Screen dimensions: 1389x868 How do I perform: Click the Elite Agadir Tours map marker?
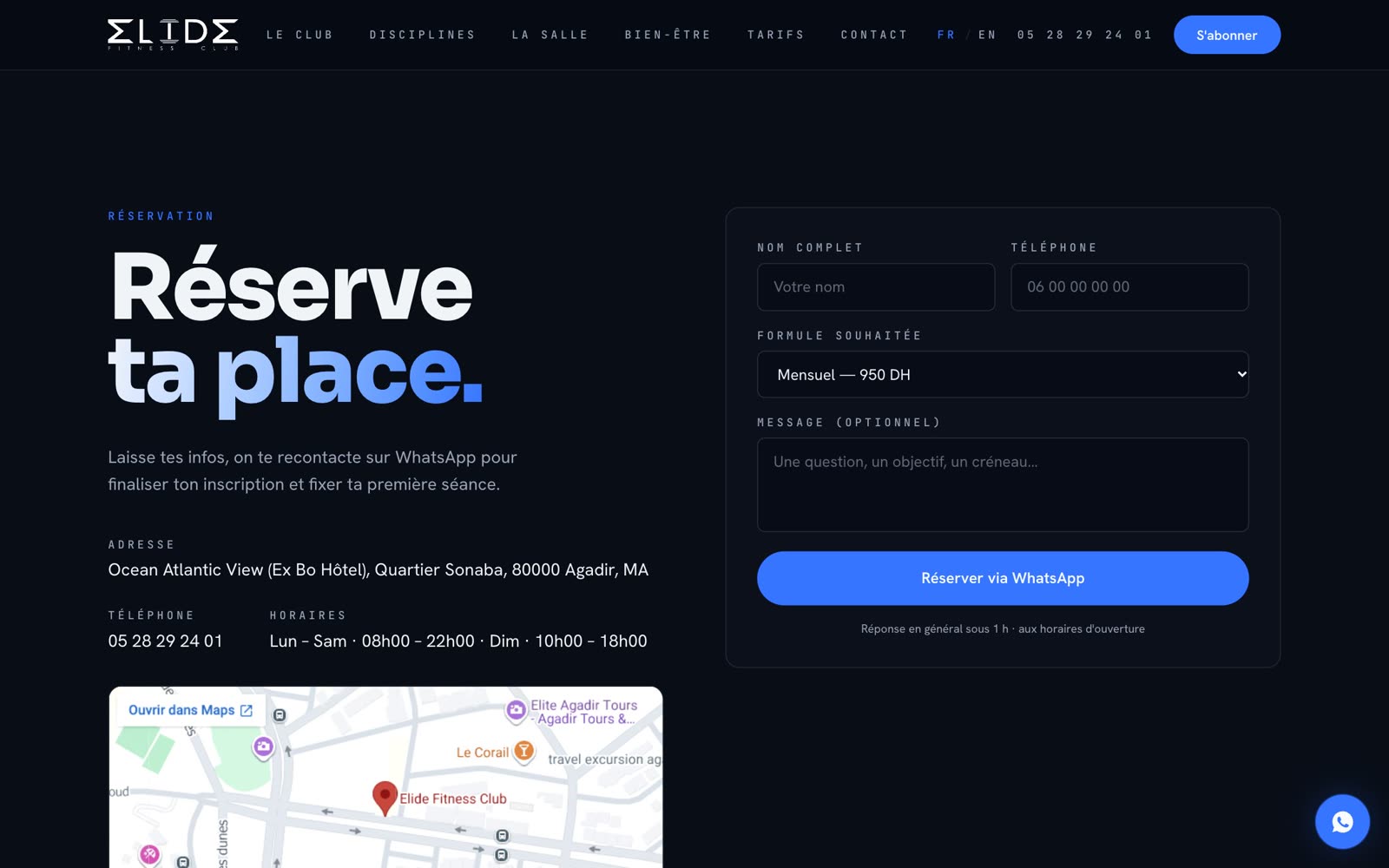click(516, 711)
